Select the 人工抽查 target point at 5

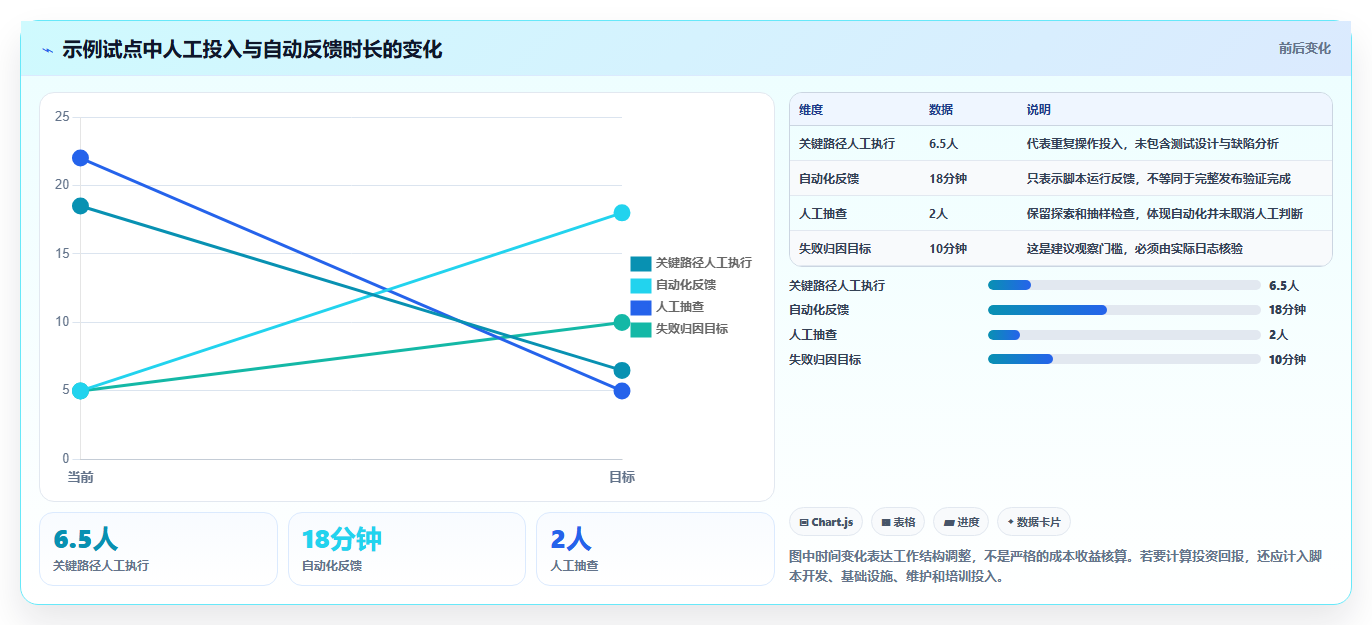click(622, 391)
